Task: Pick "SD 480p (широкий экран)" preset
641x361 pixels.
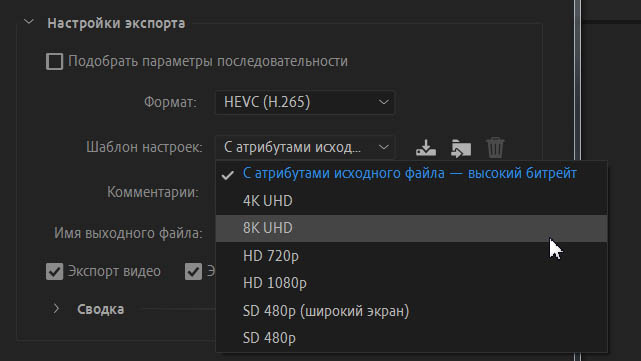Action: tap(411, 311)
